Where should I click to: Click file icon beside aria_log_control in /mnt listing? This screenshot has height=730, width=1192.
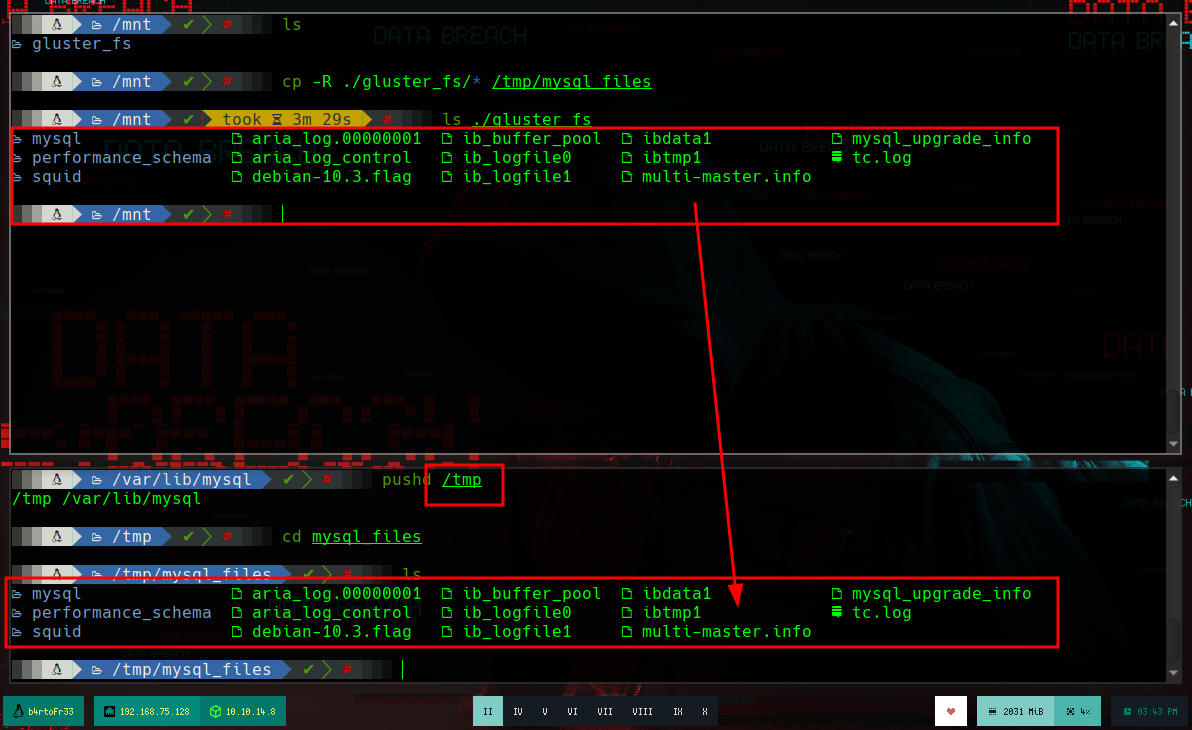[x=237, y=157]
